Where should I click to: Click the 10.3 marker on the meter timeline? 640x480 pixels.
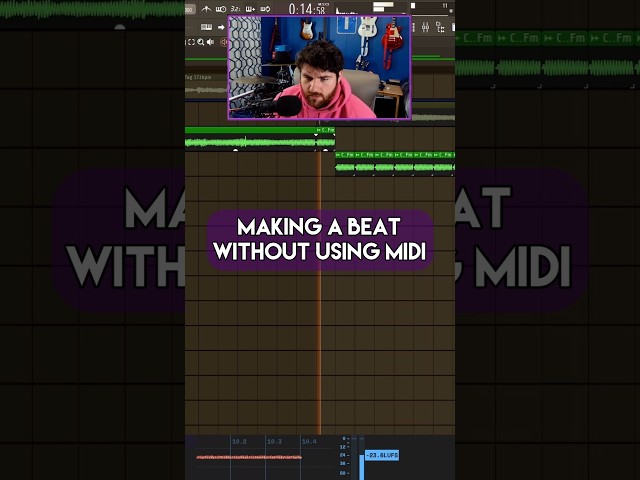[274, 442]
